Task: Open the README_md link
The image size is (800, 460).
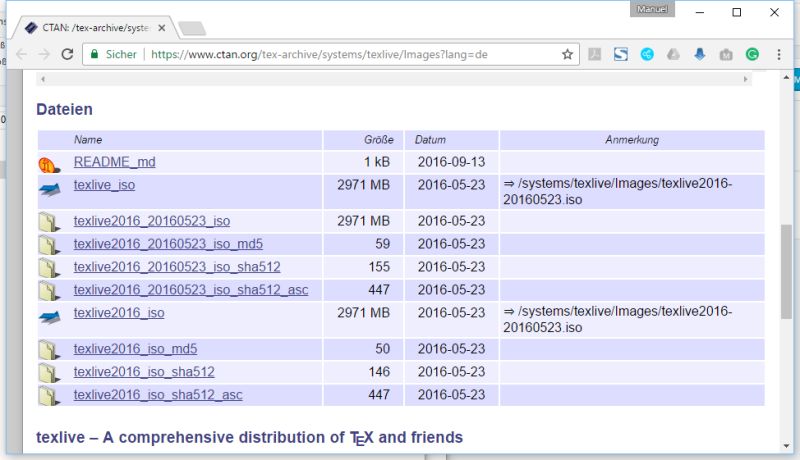Action: 115,162
